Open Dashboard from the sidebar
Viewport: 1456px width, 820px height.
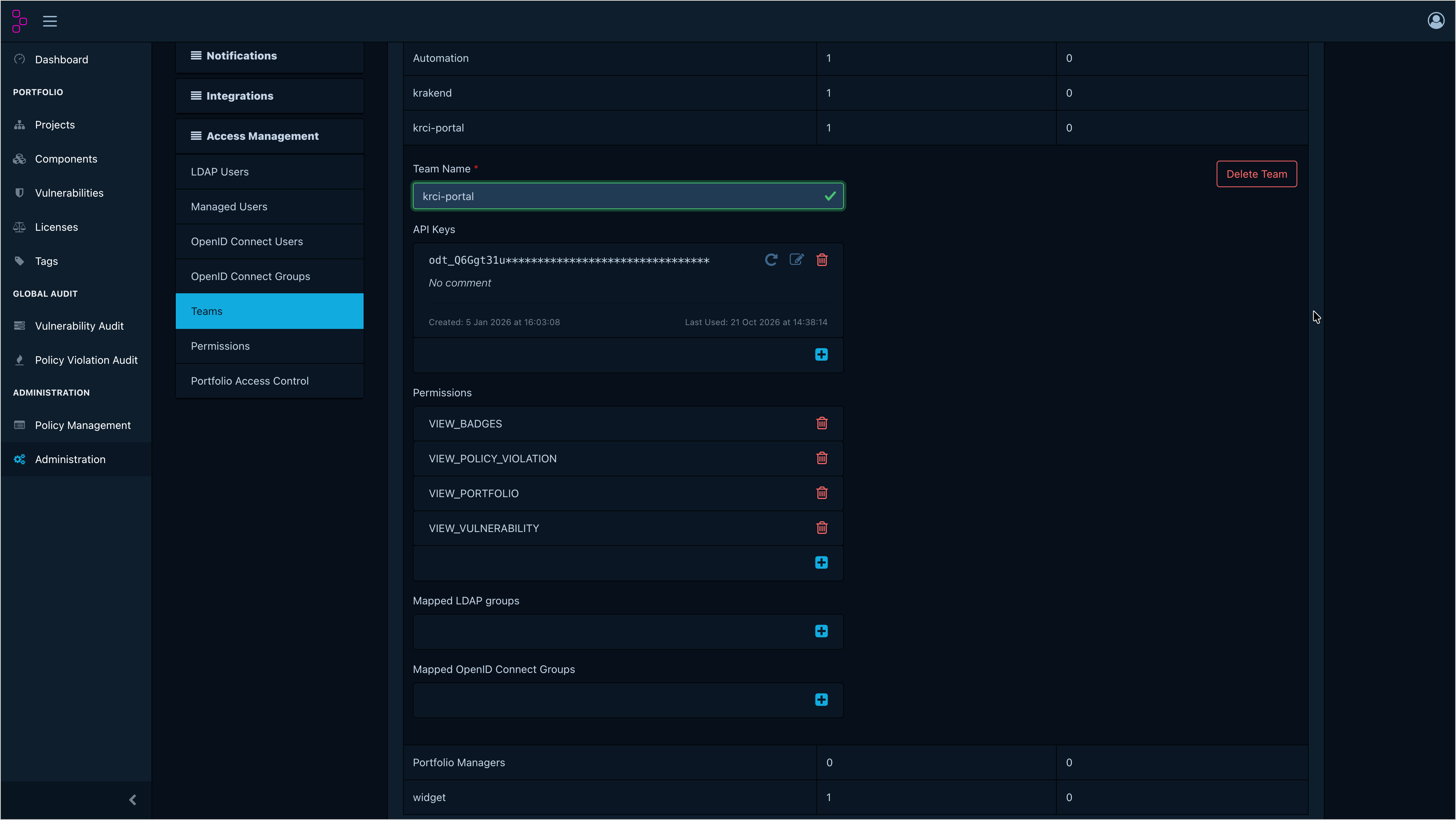pos(76,59)
